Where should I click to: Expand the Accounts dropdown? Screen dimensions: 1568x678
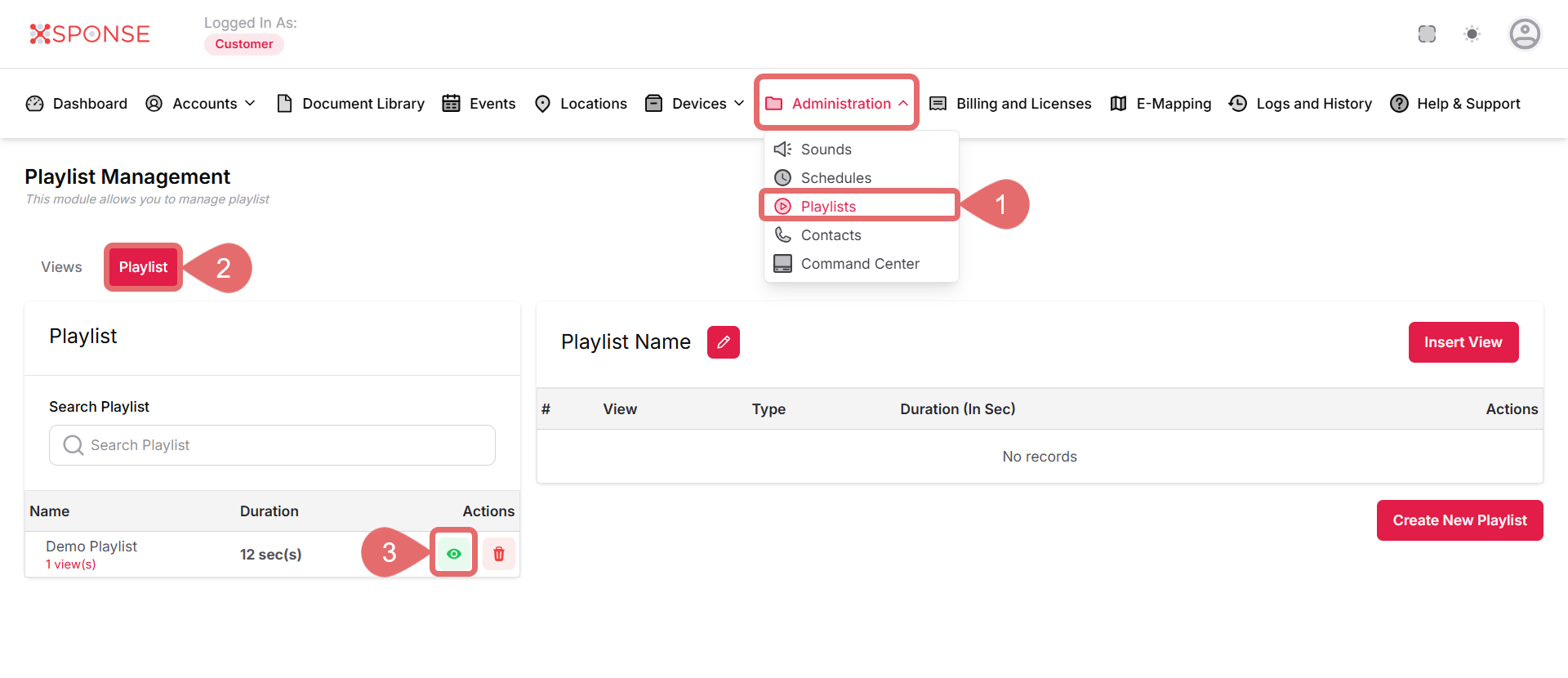[x=201, y=104]
